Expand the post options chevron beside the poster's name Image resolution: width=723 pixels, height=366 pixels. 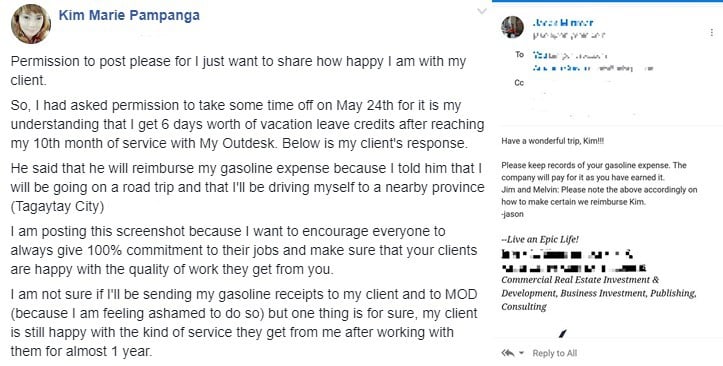tap(482, 11)
